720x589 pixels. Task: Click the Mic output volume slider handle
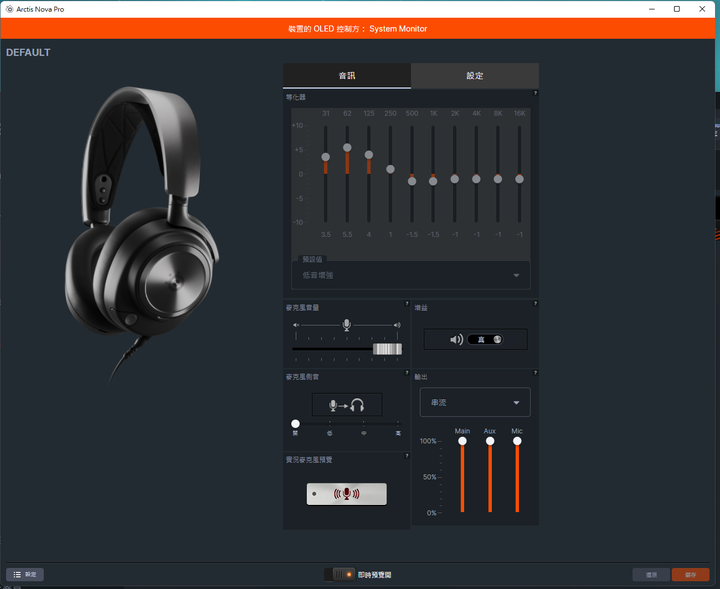click(x=517, y=441)
